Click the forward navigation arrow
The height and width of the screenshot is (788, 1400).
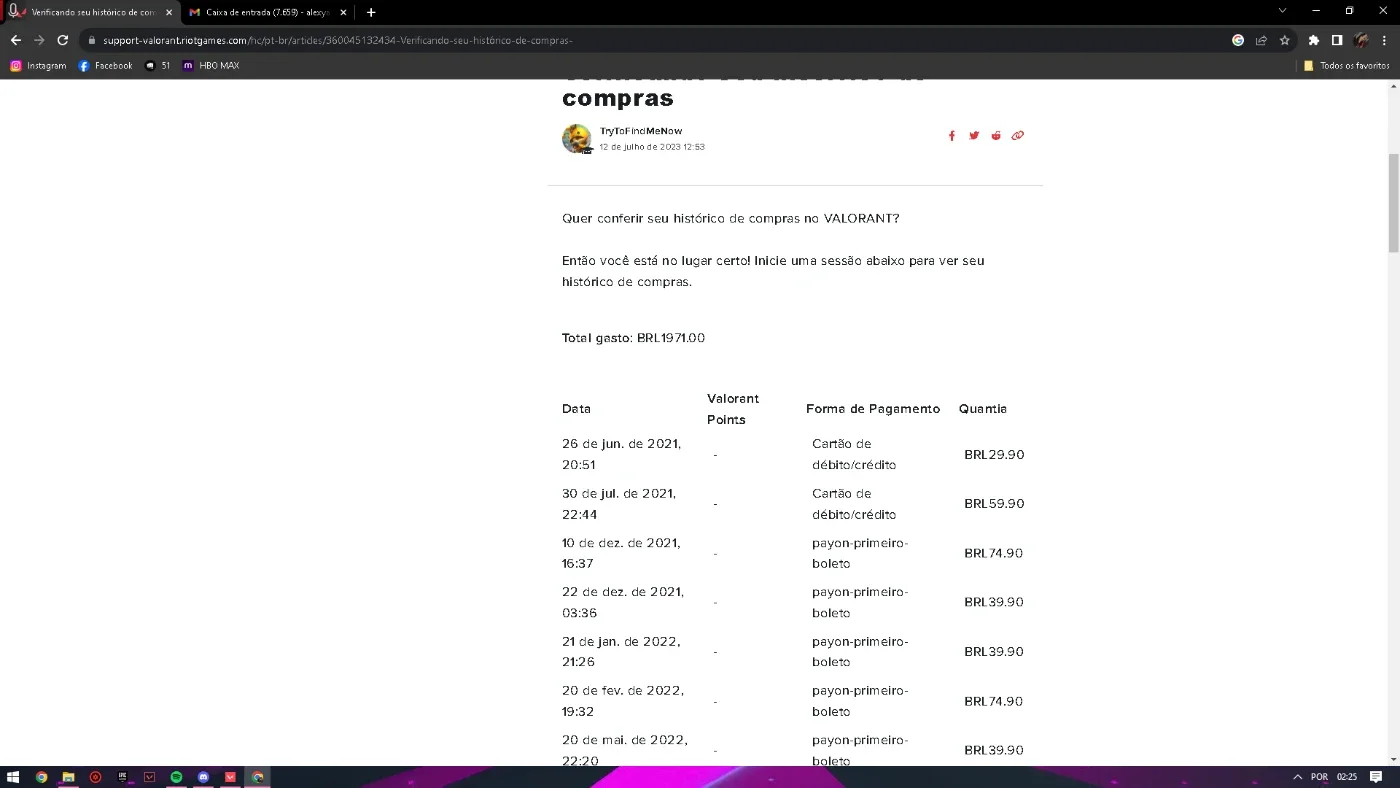pyautogui.click(x=39, y=40)
